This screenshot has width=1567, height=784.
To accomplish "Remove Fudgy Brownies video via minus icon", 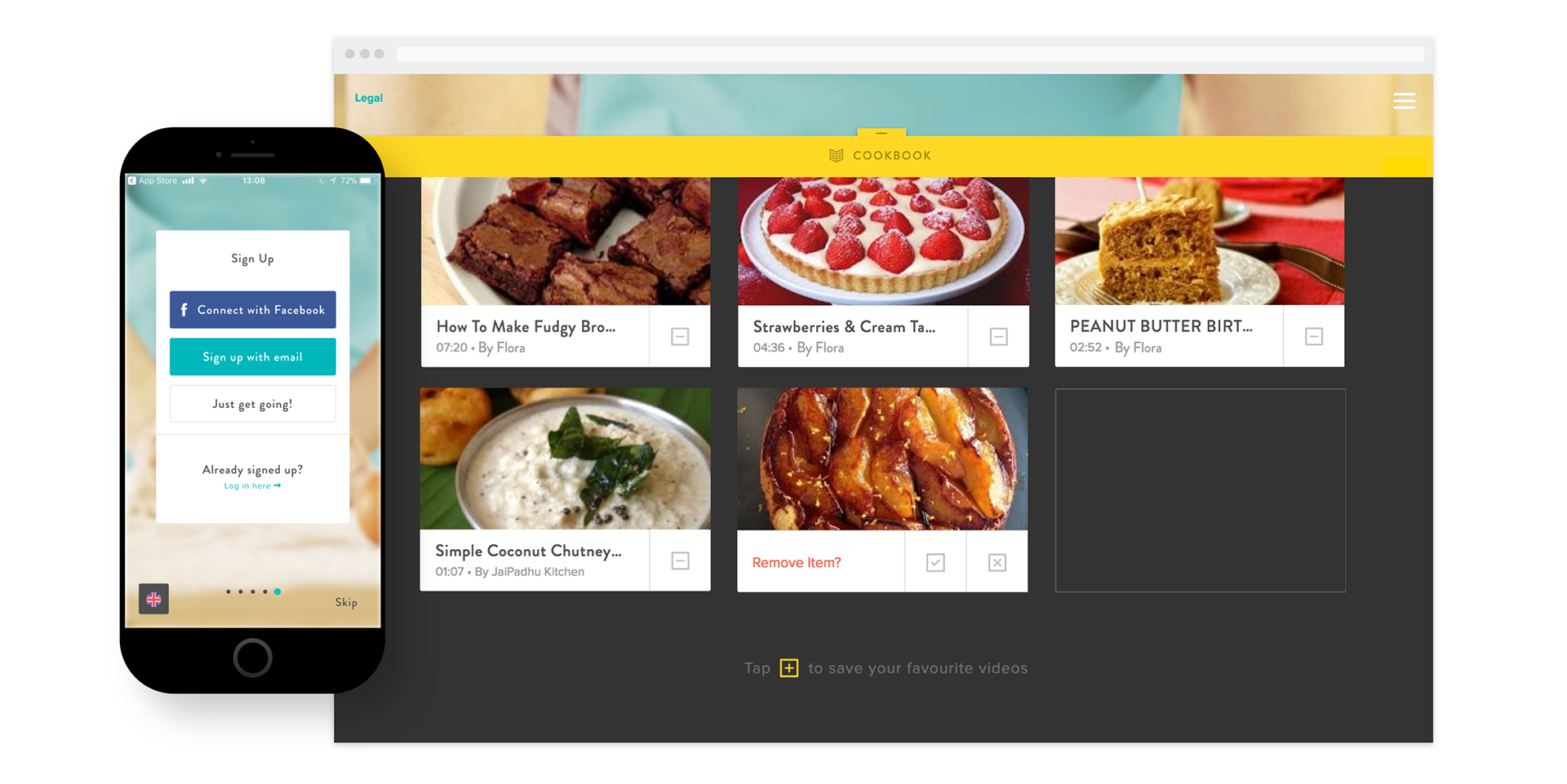I will pyautogui.click(x=680, y=336).
